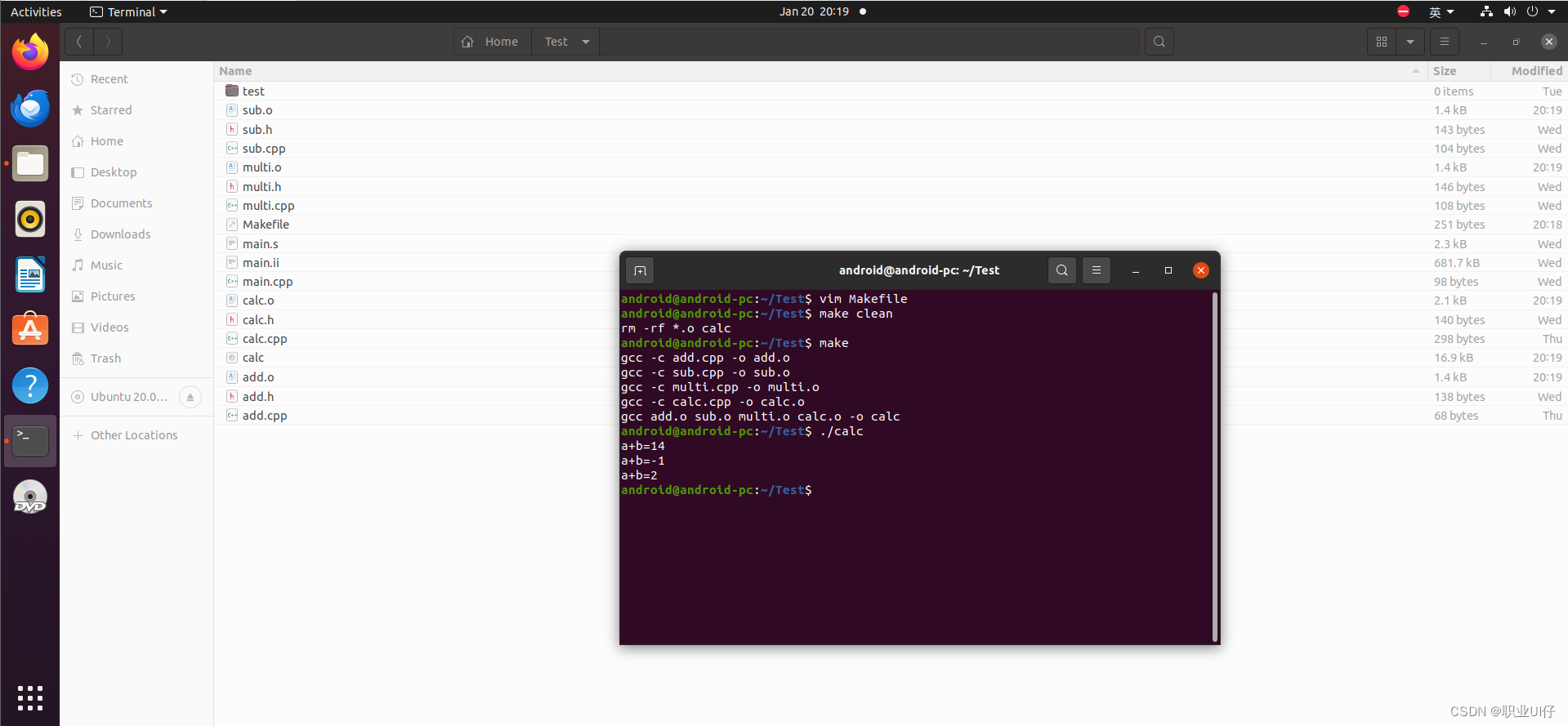Sort files by the Size column
Image resolution: width=1568 pixels, height=726 pixels.
click(x=1459, y=71)
